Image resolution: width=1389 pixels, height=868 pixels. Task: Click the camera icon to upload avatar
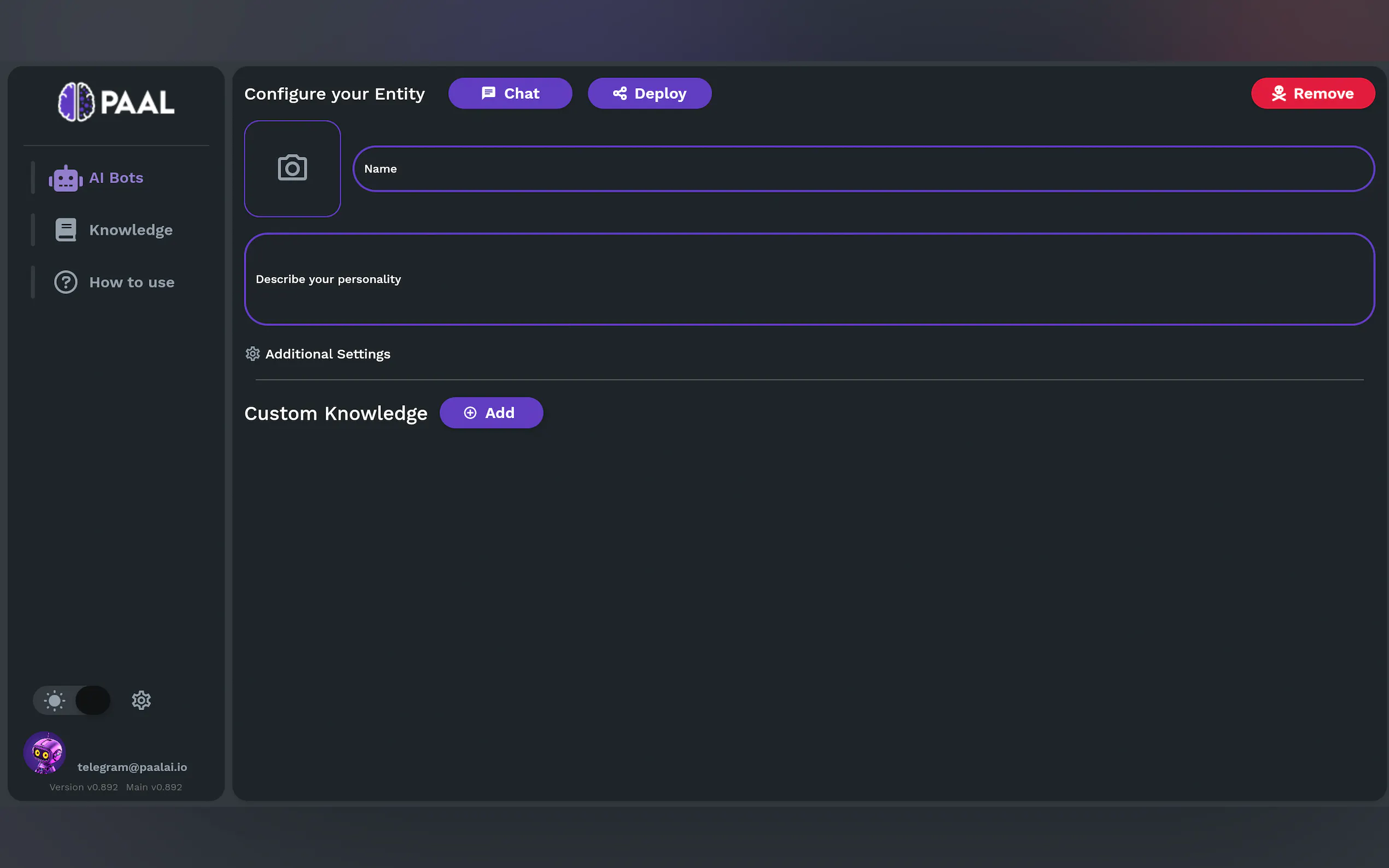[292, 168]
